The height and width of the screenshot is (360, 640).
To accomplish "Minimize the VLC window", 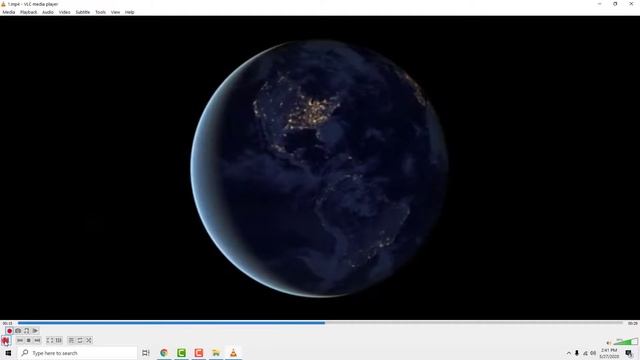I will click(x=599, y=4).
